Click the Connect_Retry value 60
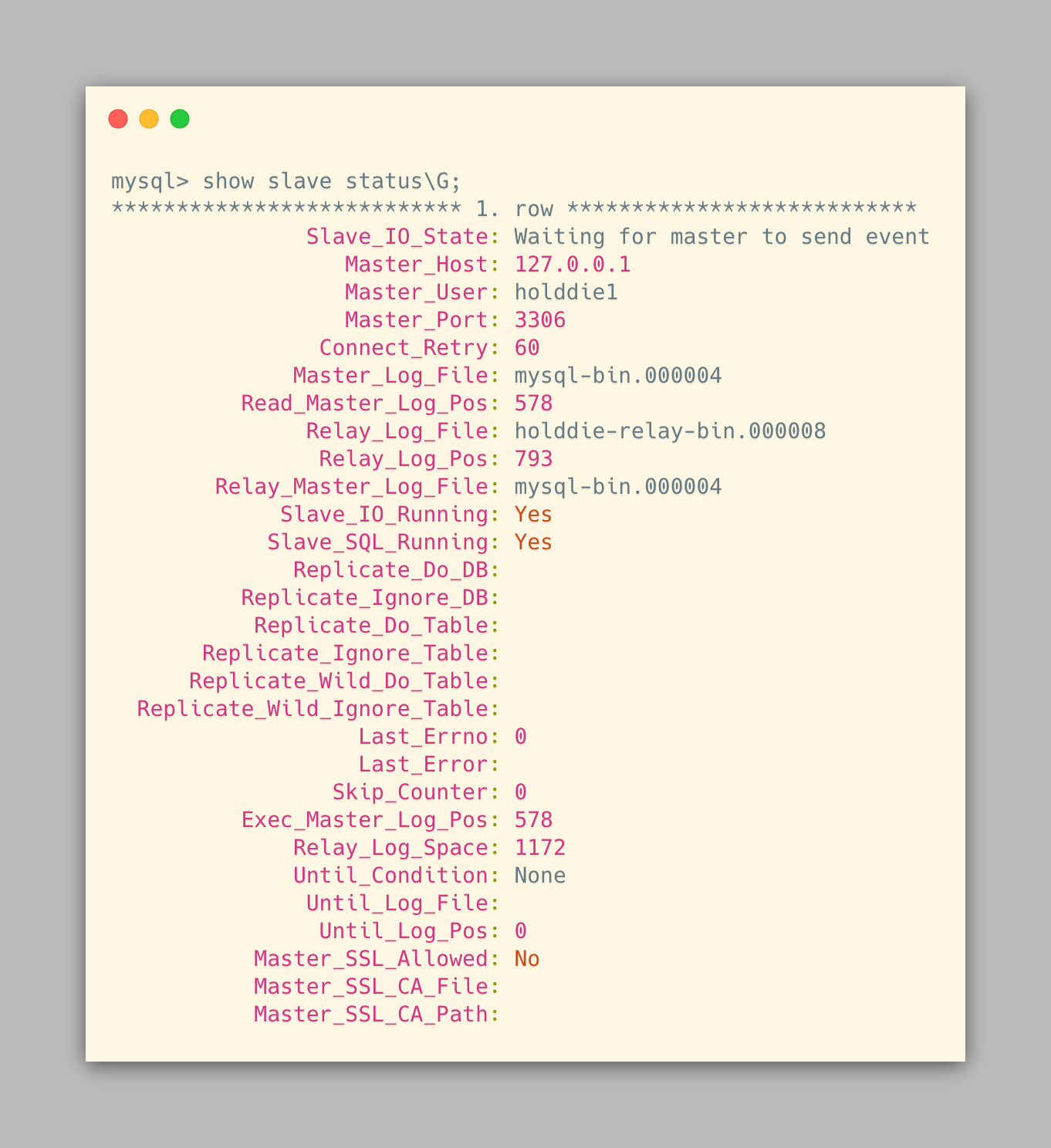 [x=527, y=348]
